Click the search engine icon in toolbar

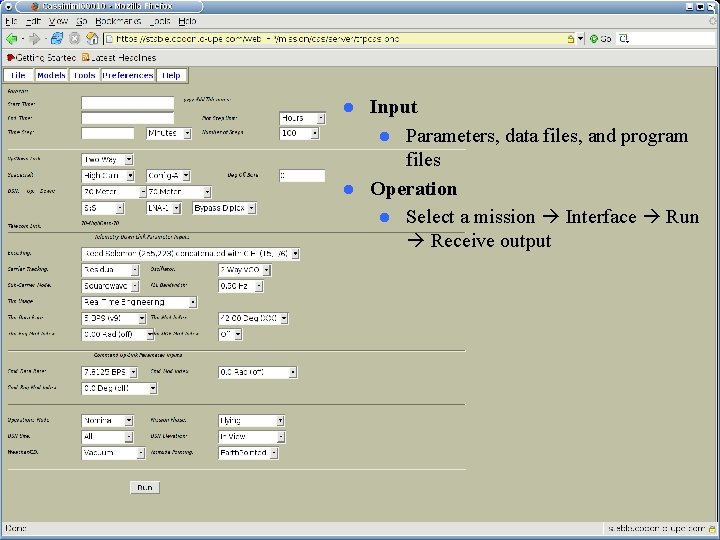pos(624,39)
